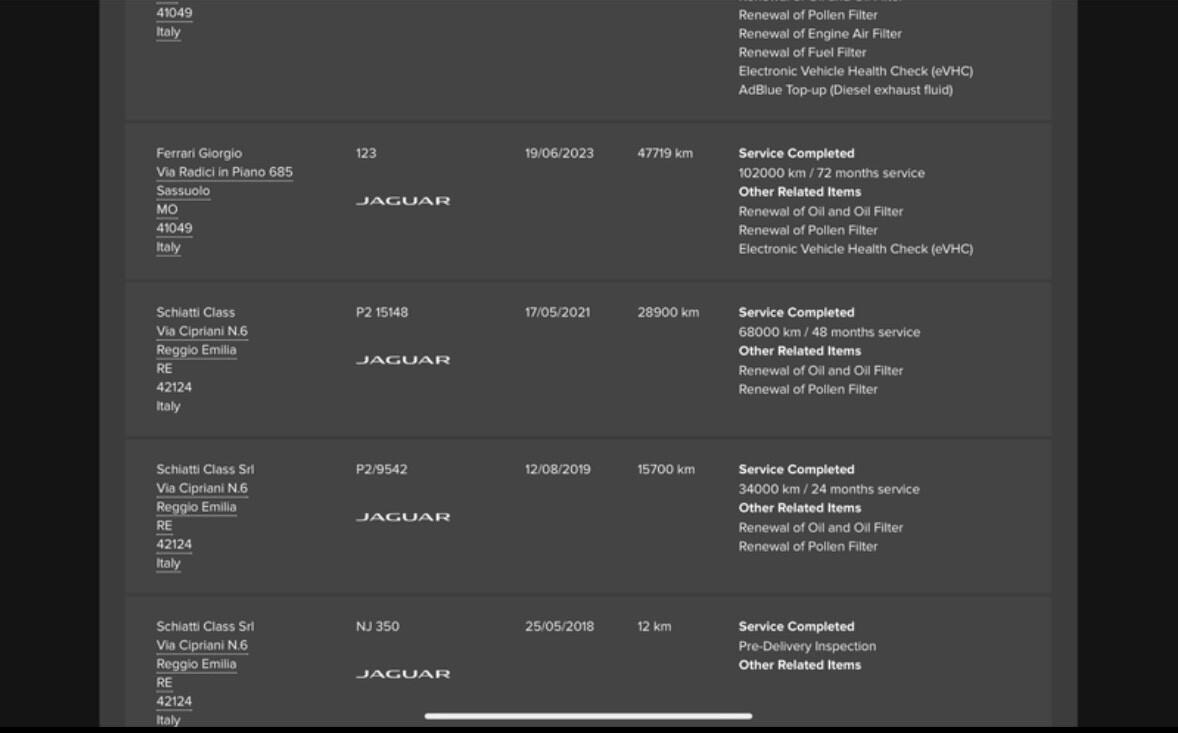This screenshot has width=1178, height=733.
Task: Open Via Cipriani N.6 in 25/05/2018 entry
Action: tap(201, 645)
